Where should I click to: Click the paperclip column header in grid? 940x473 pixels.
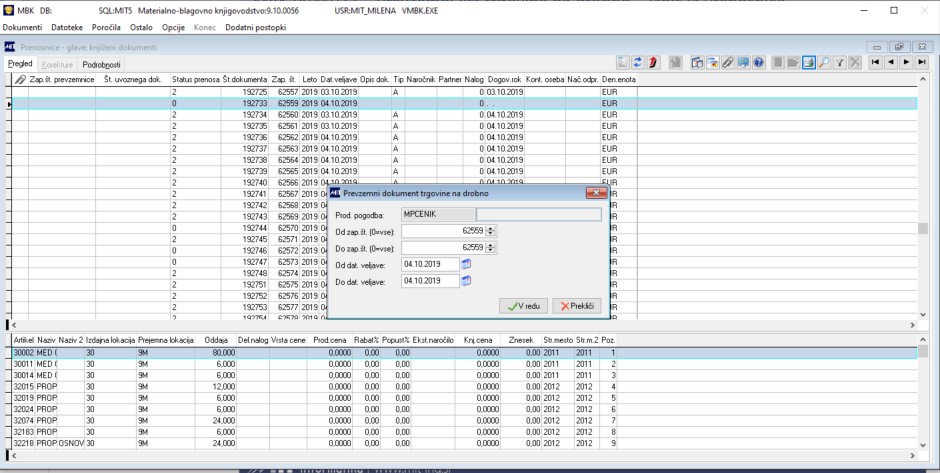click(x=20, y=79)
